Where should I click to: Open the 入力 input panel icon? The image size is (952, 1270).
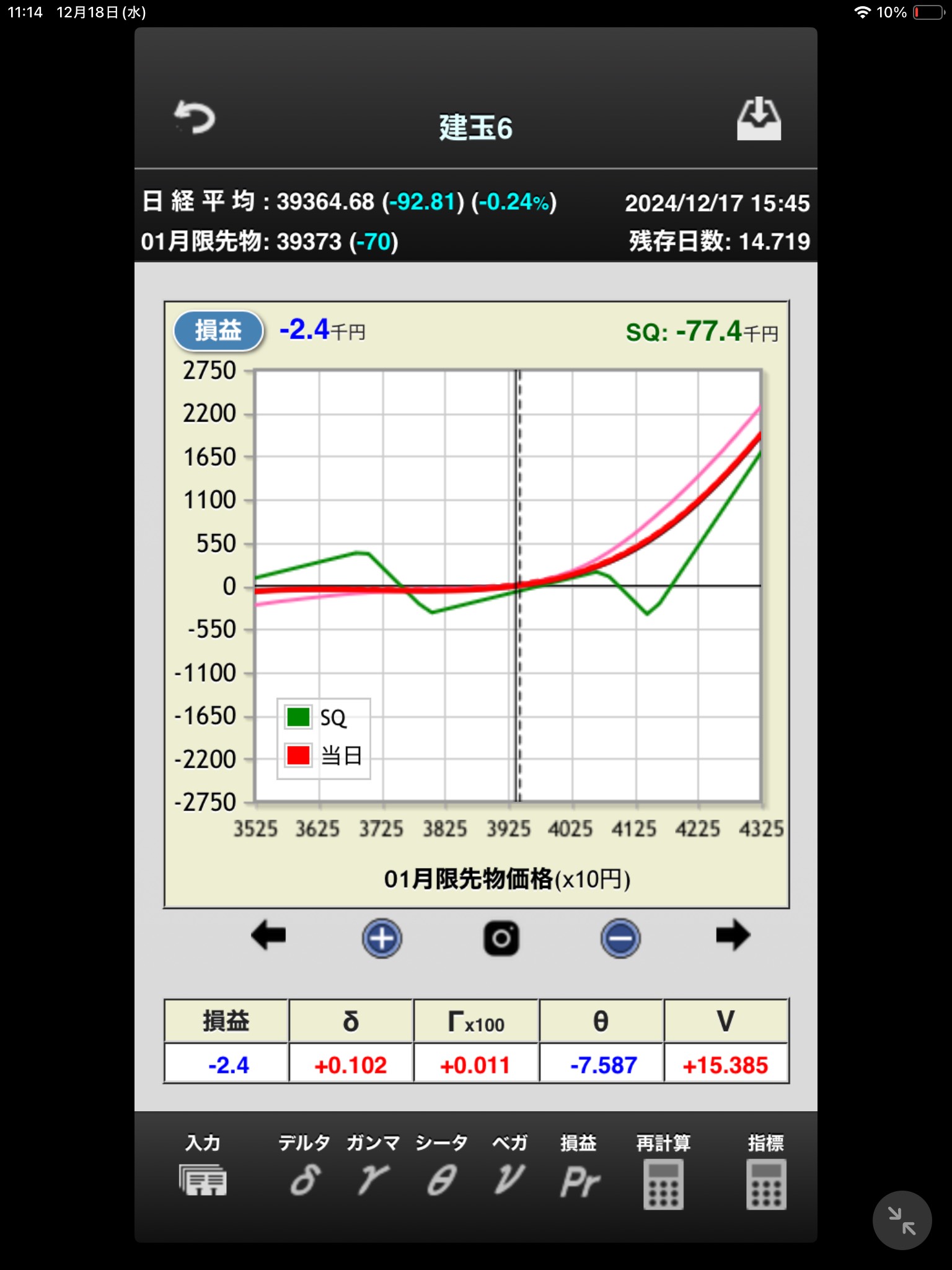point(203,1170)
